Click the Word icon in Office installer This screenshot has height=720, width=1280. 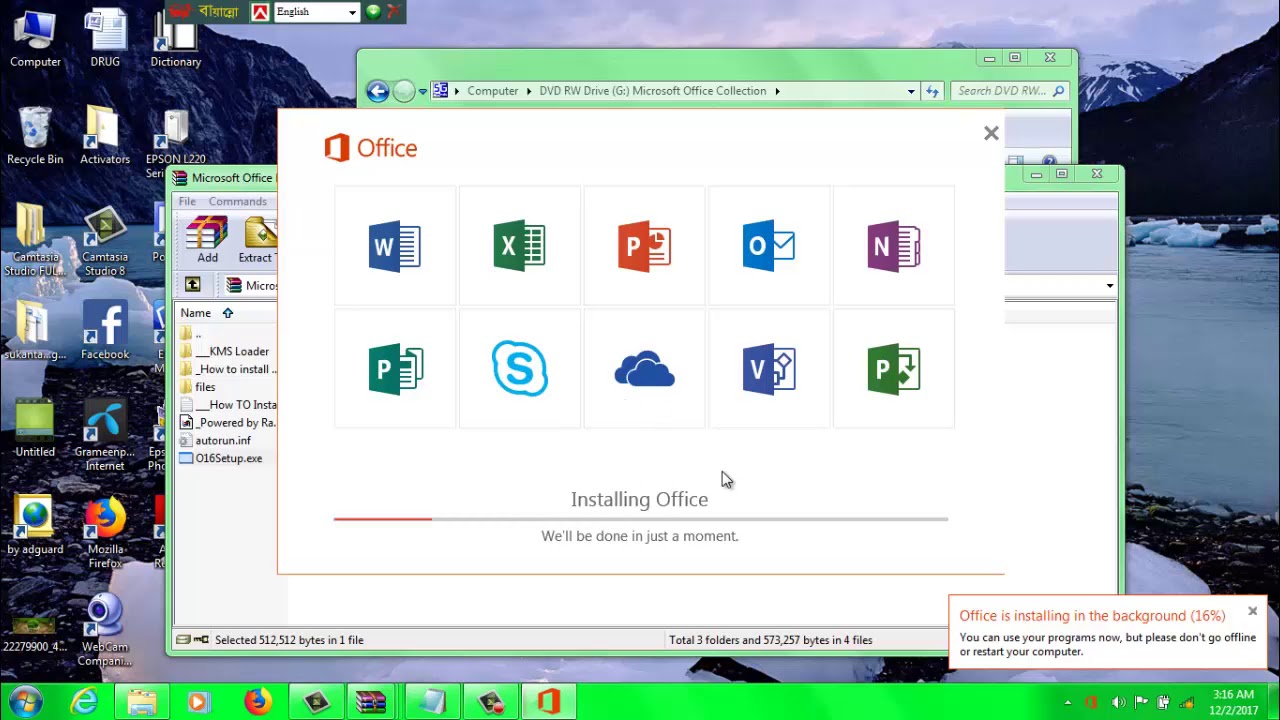click(395, 246)
